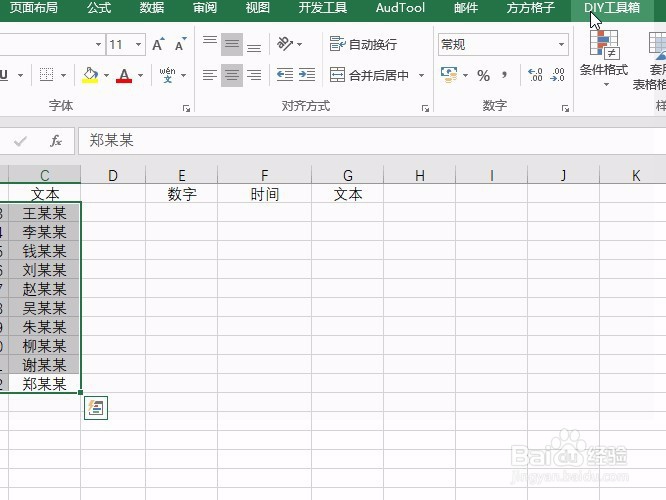Switch to the 公式 tab

pos(99,8)
